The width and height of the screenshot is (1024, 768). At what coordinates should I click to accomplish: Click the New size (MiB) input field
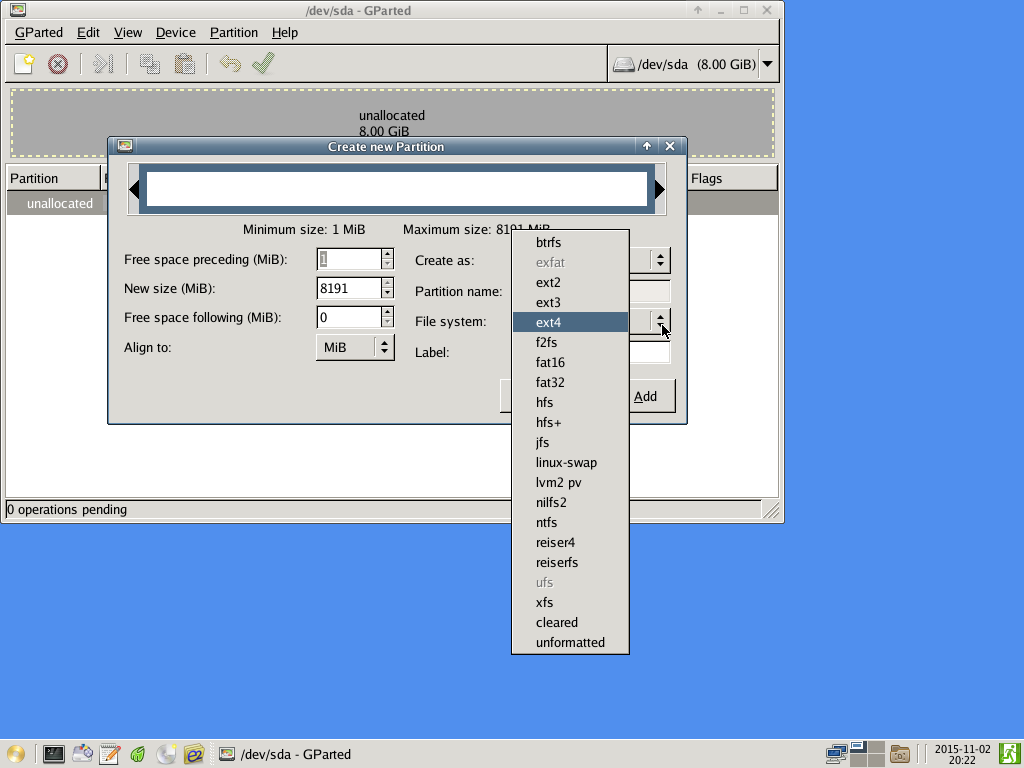[x=348, y=288]
